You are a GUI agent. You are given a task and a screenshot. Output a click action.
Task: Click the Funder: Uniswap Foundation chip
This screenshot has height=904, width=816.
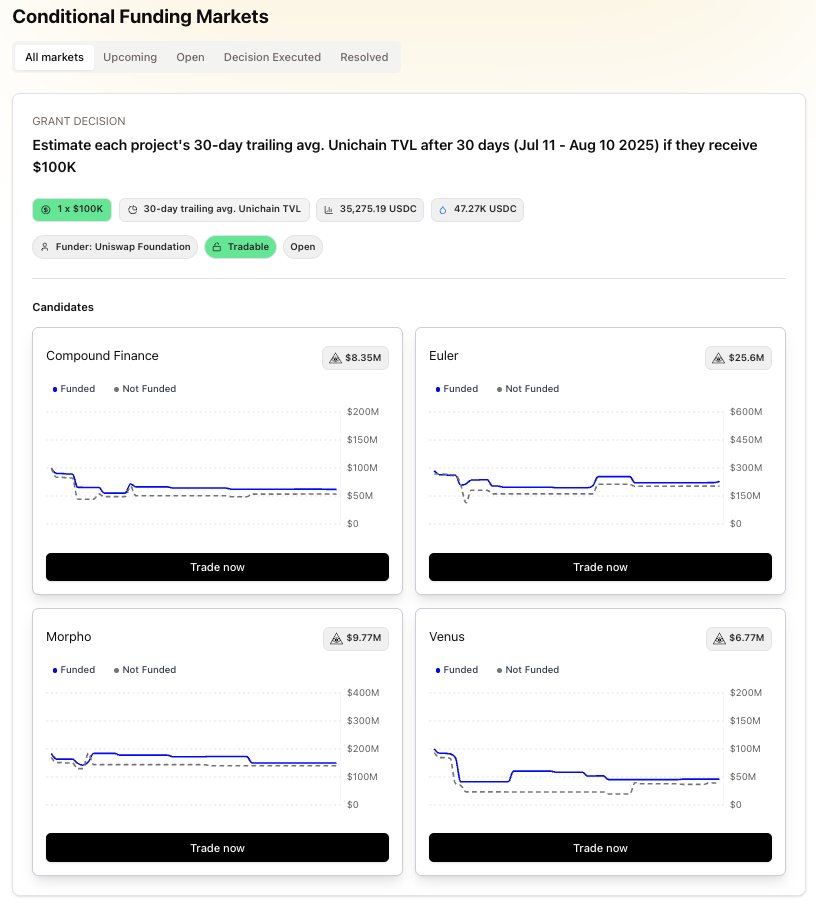point(115,246)
